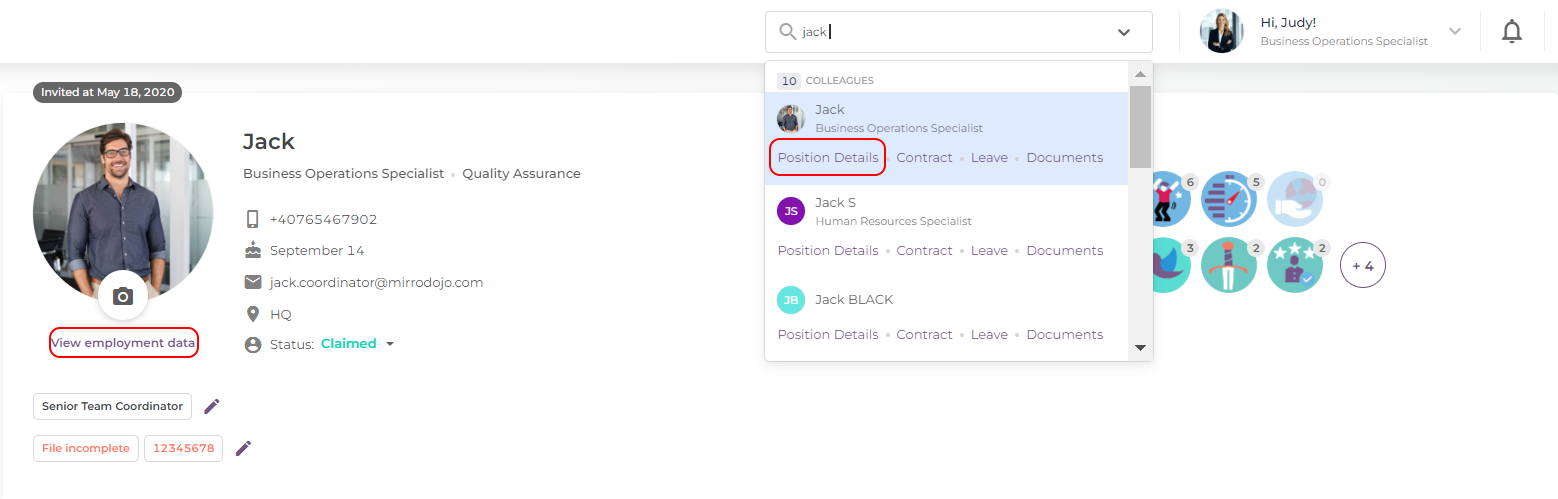Click the View employment data link

point(123,343)
